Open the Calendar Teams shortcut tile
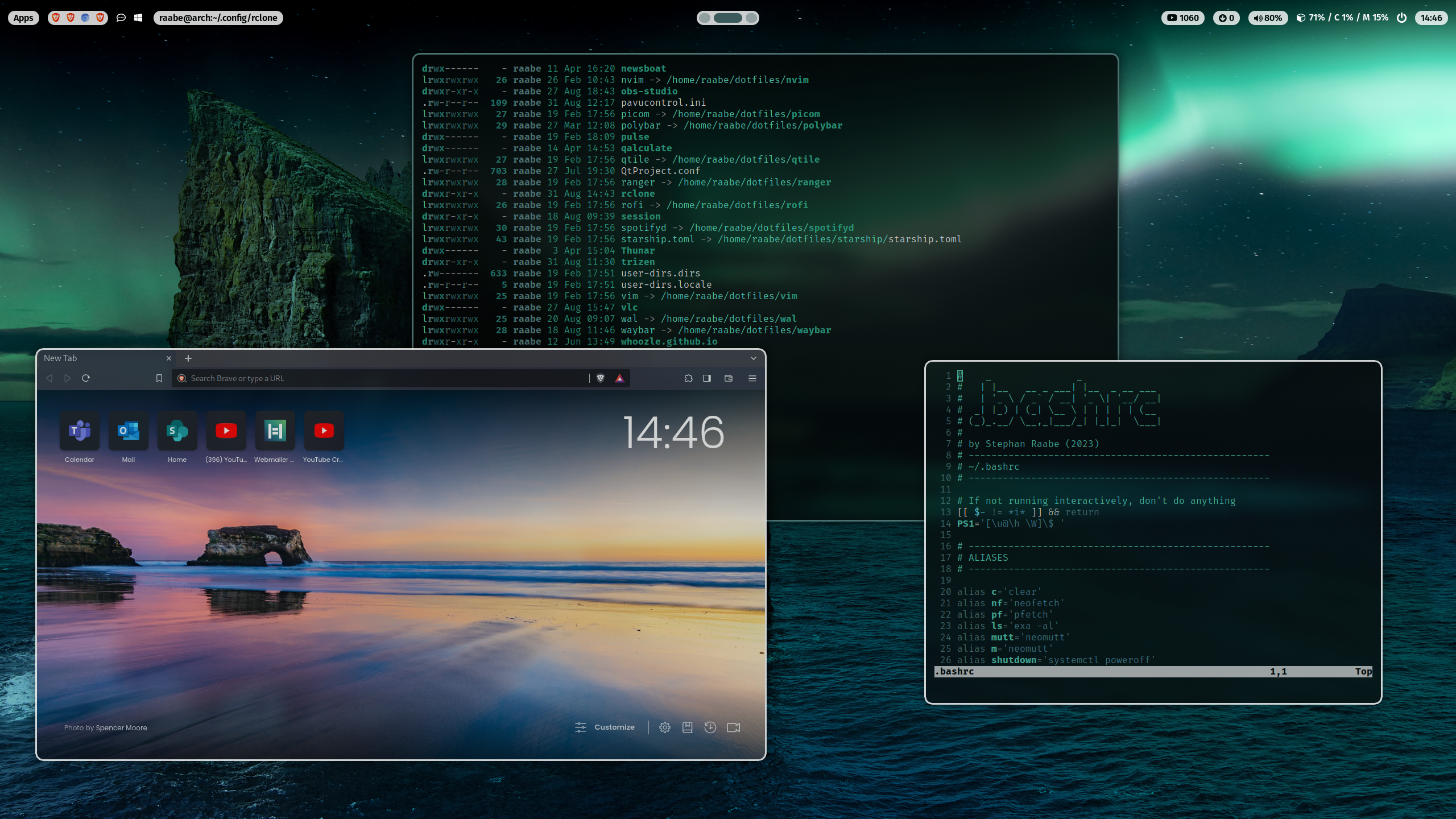 coord(80,431)
